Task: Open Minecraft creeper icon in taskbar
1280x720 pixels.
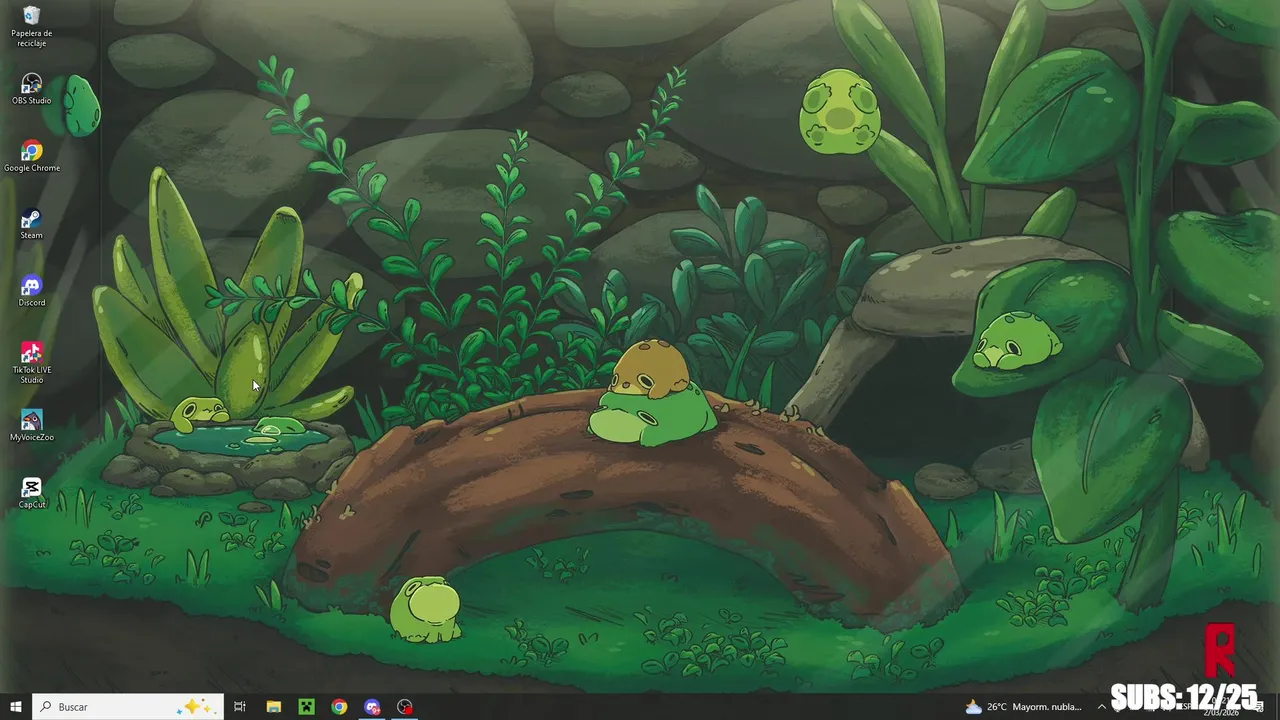Action: click(x=307, y=707)
